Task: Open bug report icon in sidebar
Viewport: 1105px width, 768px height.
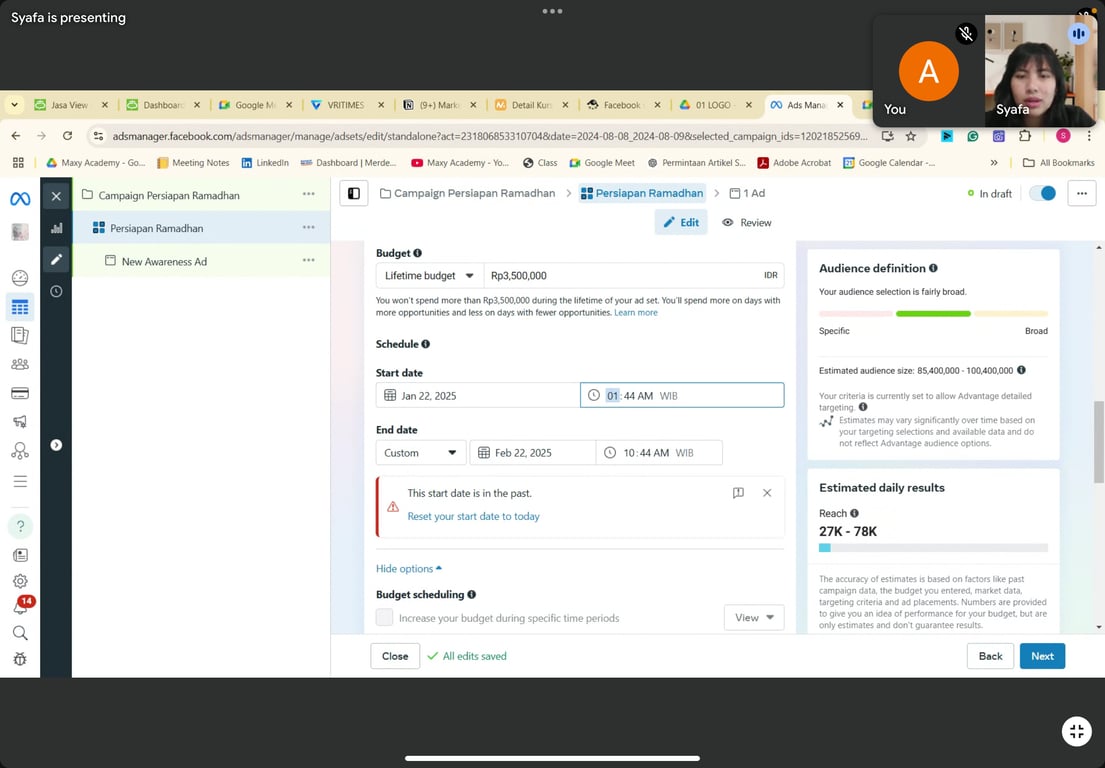Action: [20, 659]
